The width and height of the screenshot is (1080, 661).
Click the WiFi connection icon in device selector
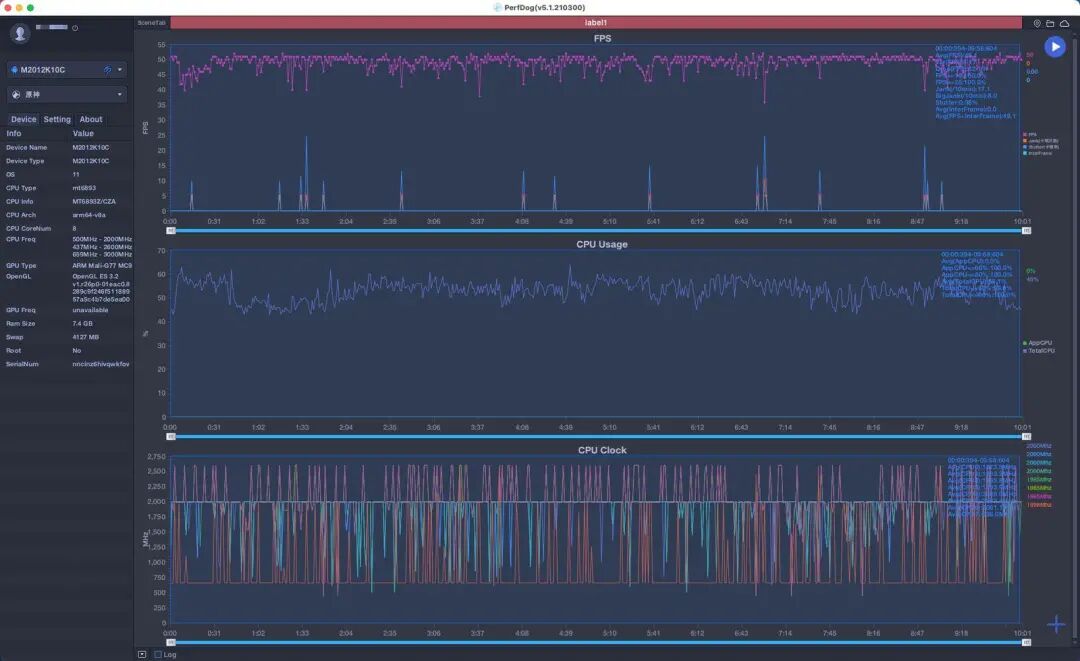(107, 70)
